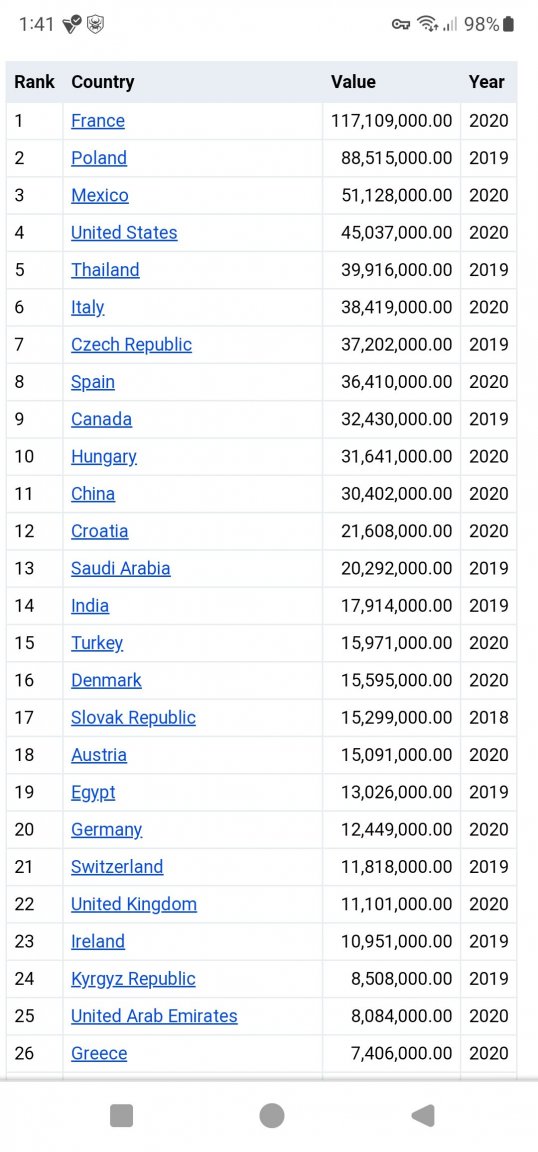Image resolution: width=538 pixels, height=1152 pixels.
Task: Open the Kyrgyz Republic link
Action: [133, 979]
